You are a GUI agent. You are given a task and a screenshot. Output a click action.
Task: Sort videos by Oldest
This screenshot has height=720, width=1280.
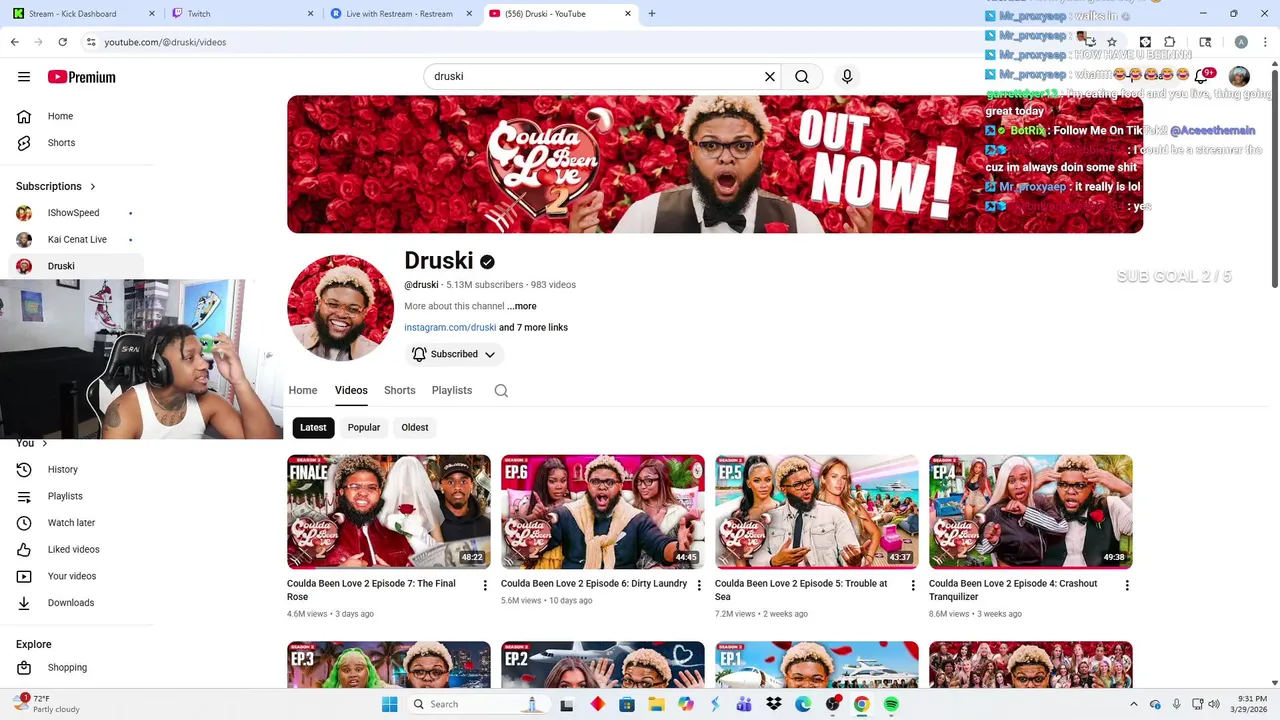[x=415, y=427]
